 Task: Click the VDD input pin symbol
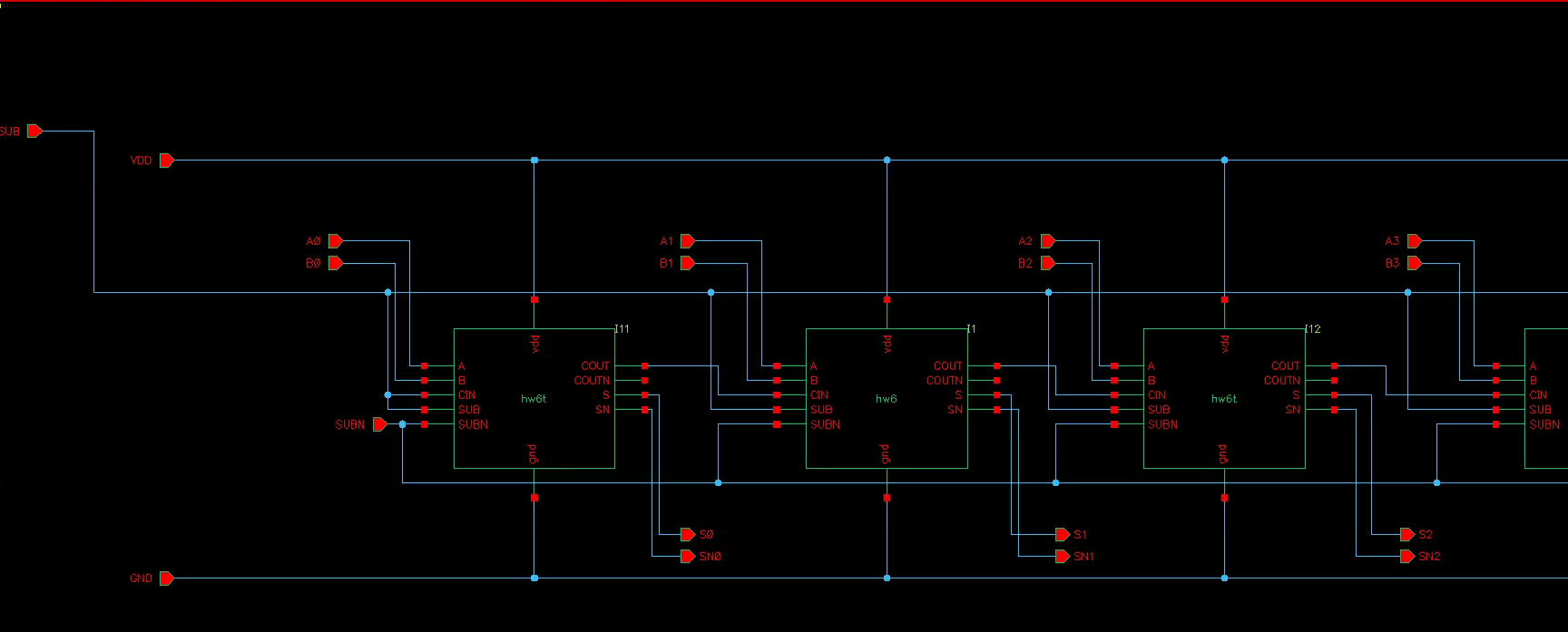click(167, 160)
